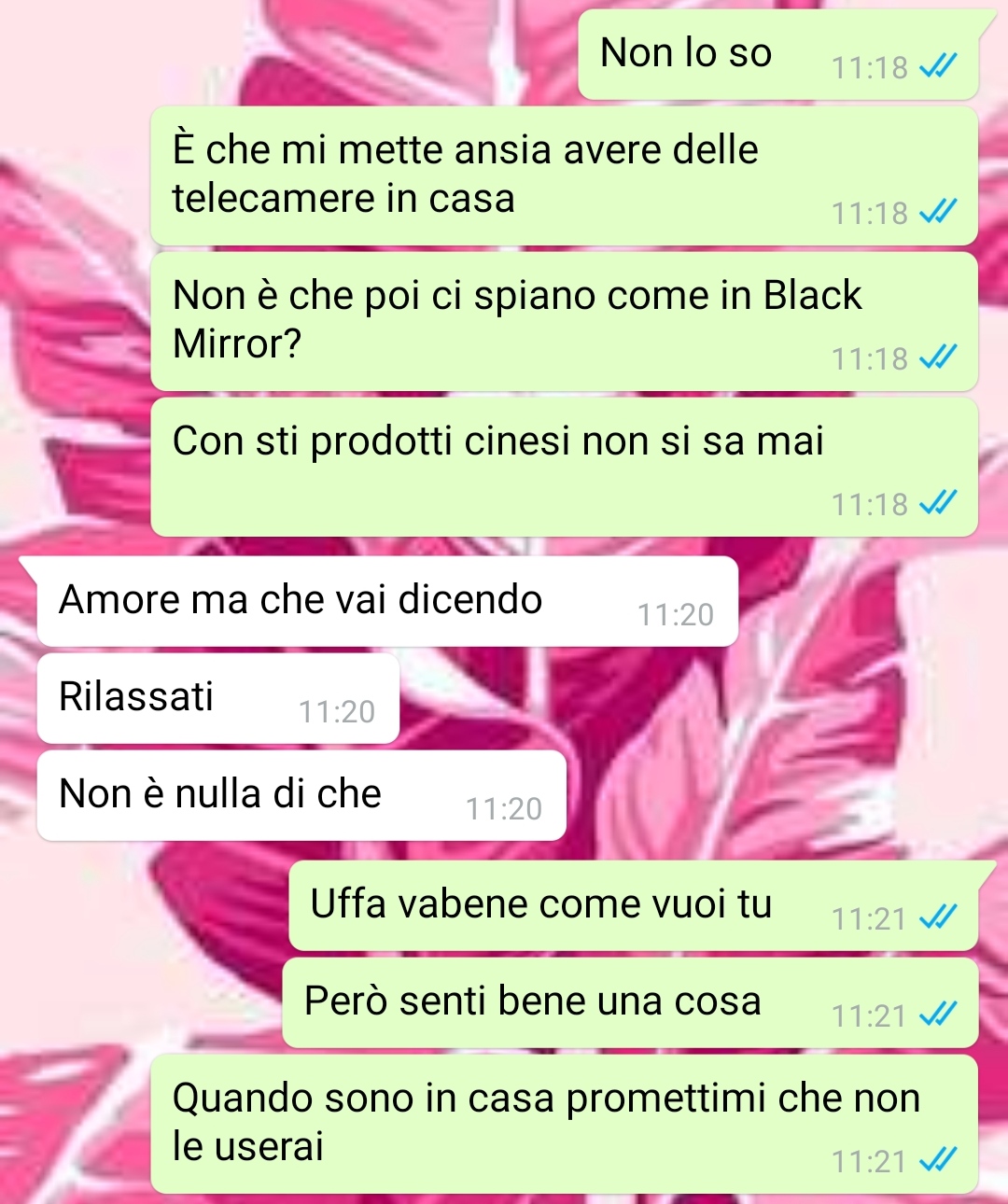Select the 'Rilassati' message bubble
This screenshot has height=1204, width=1008.
pyautogui.click(x=218, y=698)
